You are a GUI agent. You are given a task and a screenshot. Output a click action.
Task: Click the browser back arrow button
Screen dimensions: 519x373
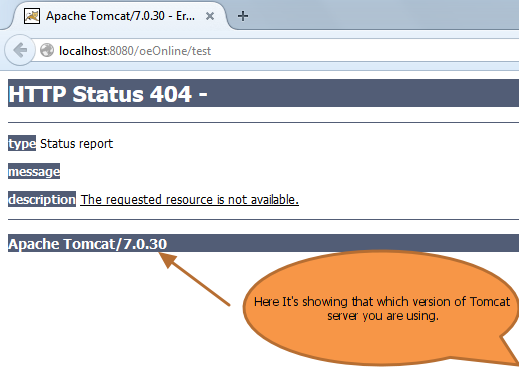(20, 50)
